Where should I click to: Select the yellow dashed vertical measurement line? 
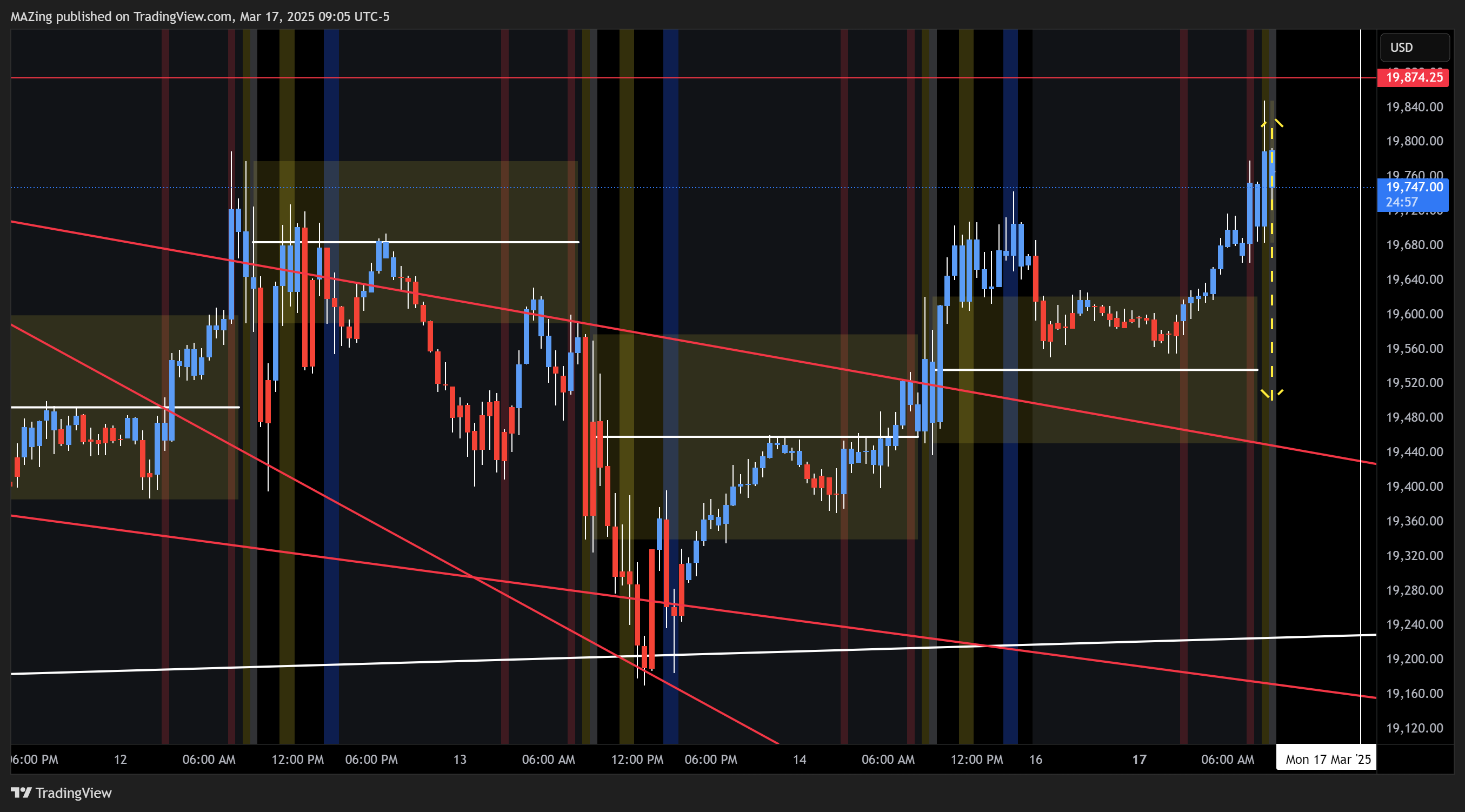tap(1272, 259)
